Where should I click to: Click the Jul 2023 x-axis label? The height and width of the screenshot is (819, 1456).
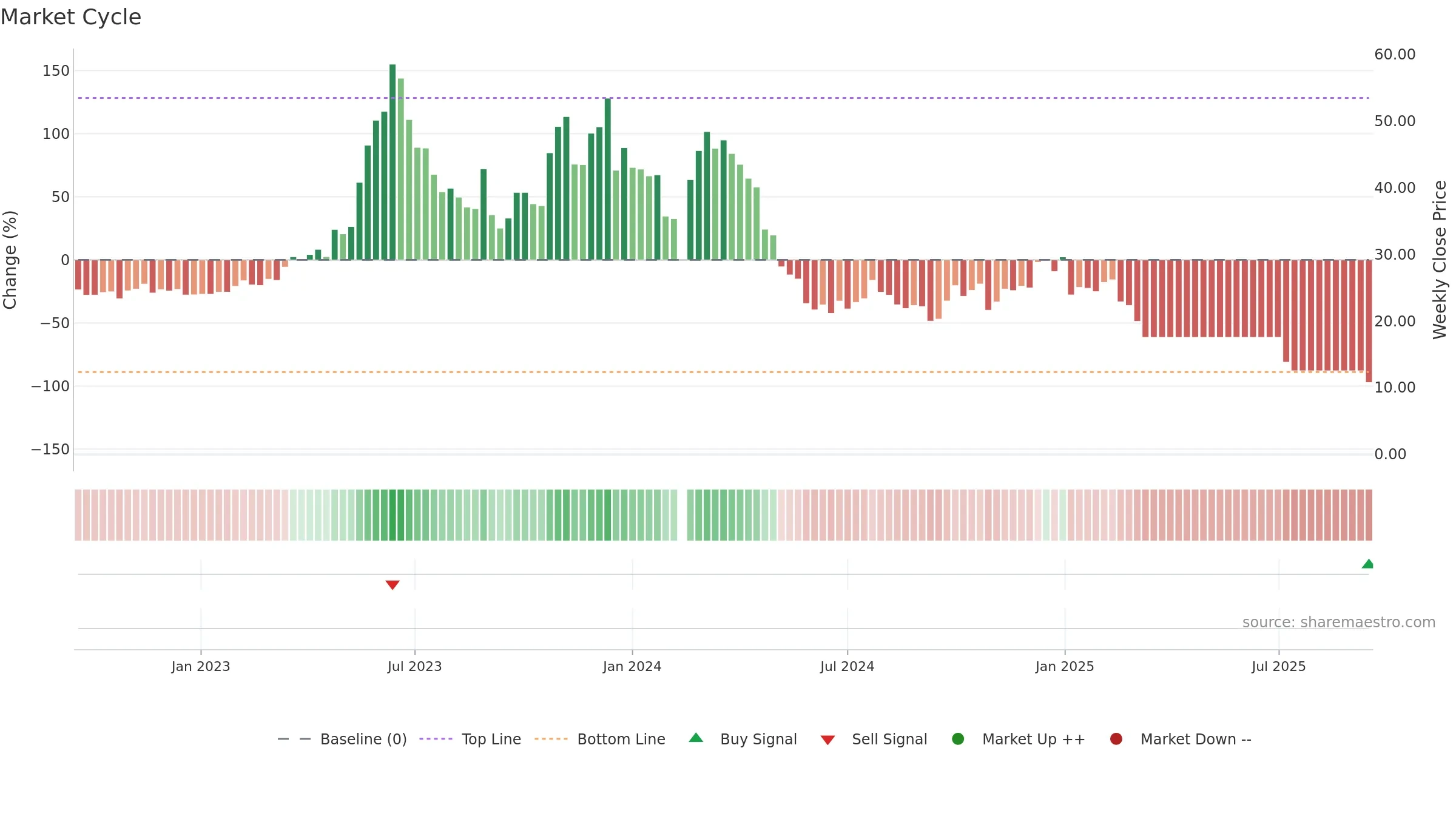(x=415, y=666)
